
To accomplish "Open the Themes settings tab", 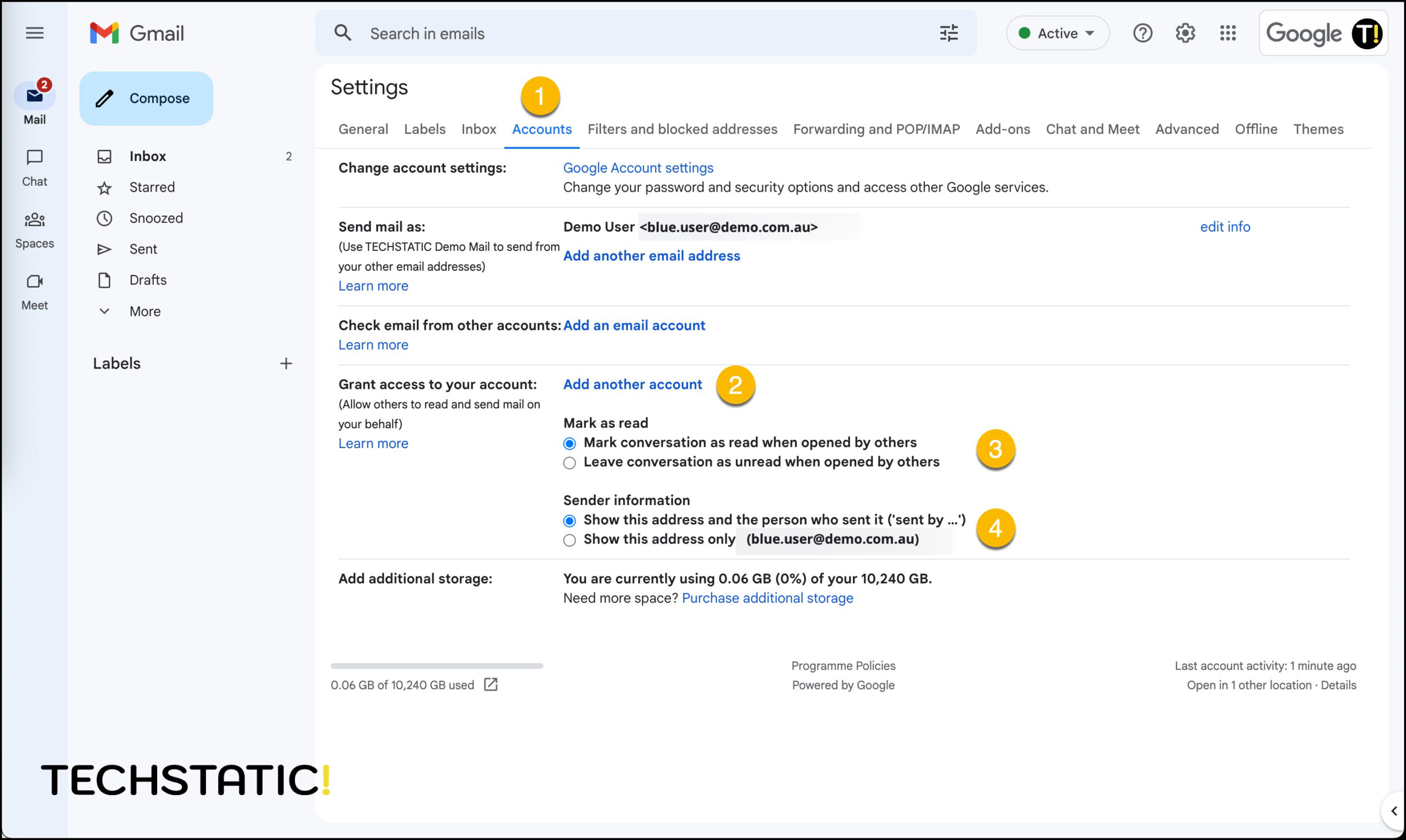I will 1318,129.
